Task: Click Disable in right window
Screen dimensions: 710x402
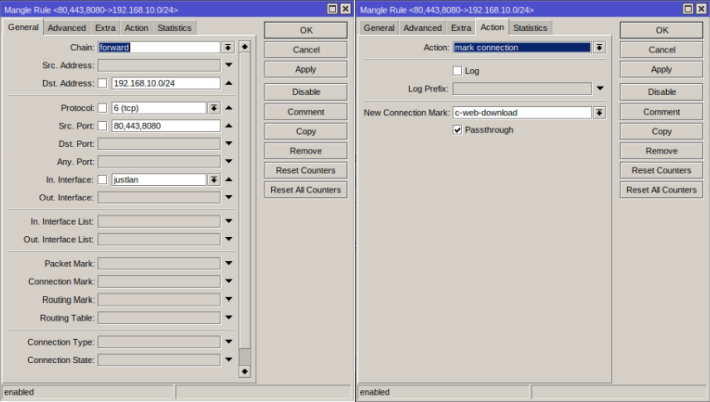Action: [x=662, y=92]
